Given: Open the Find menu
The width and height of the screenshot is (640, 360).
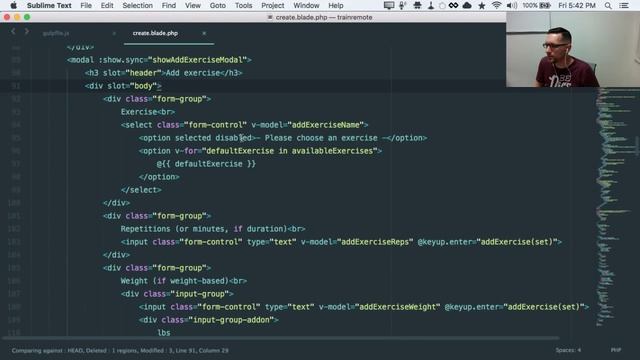Looking at the screenshot, I should [x=169, y=5].
